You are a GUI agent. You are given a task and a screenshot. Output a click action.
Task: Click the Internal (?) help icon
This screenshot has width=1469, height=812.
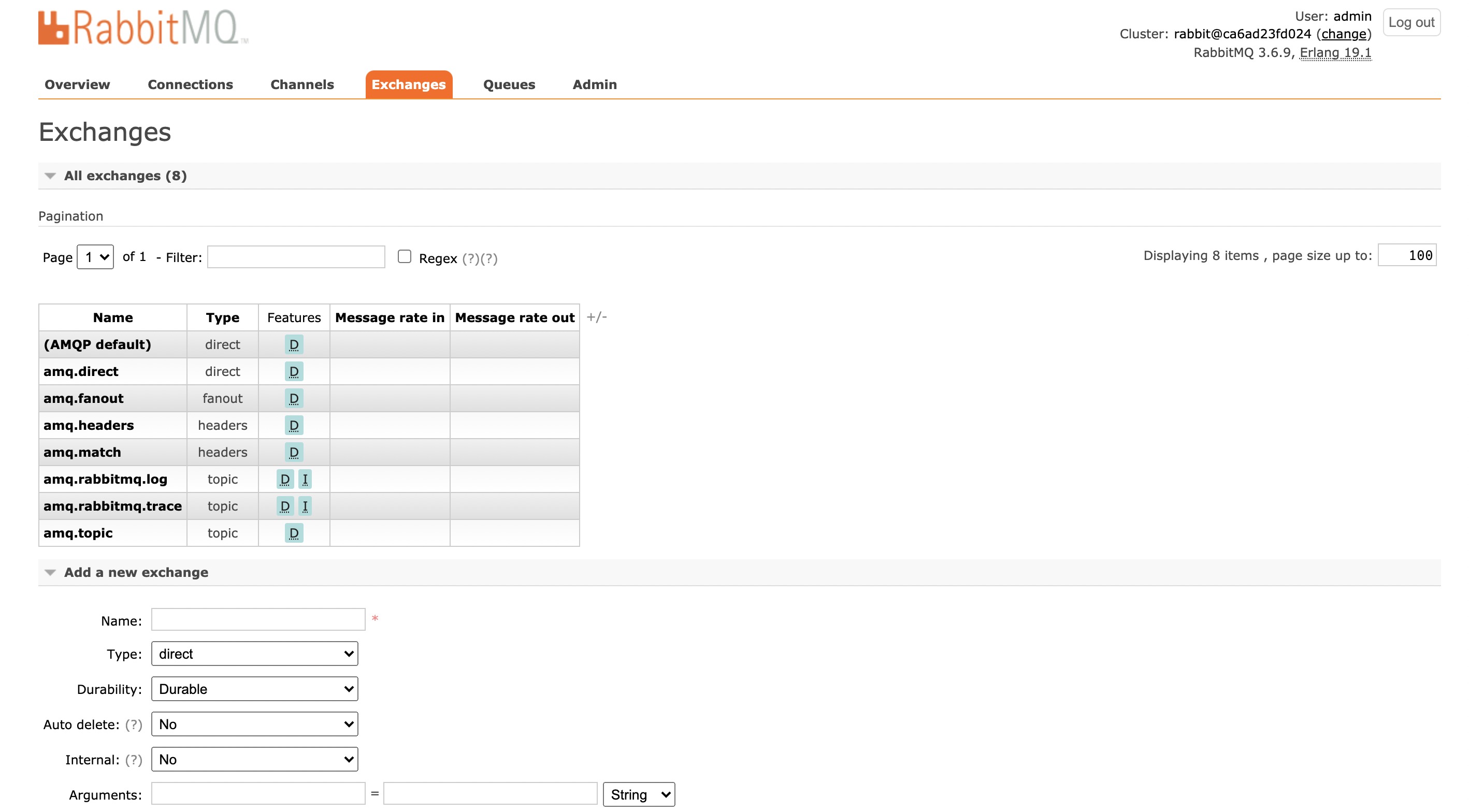coord(134,760)
